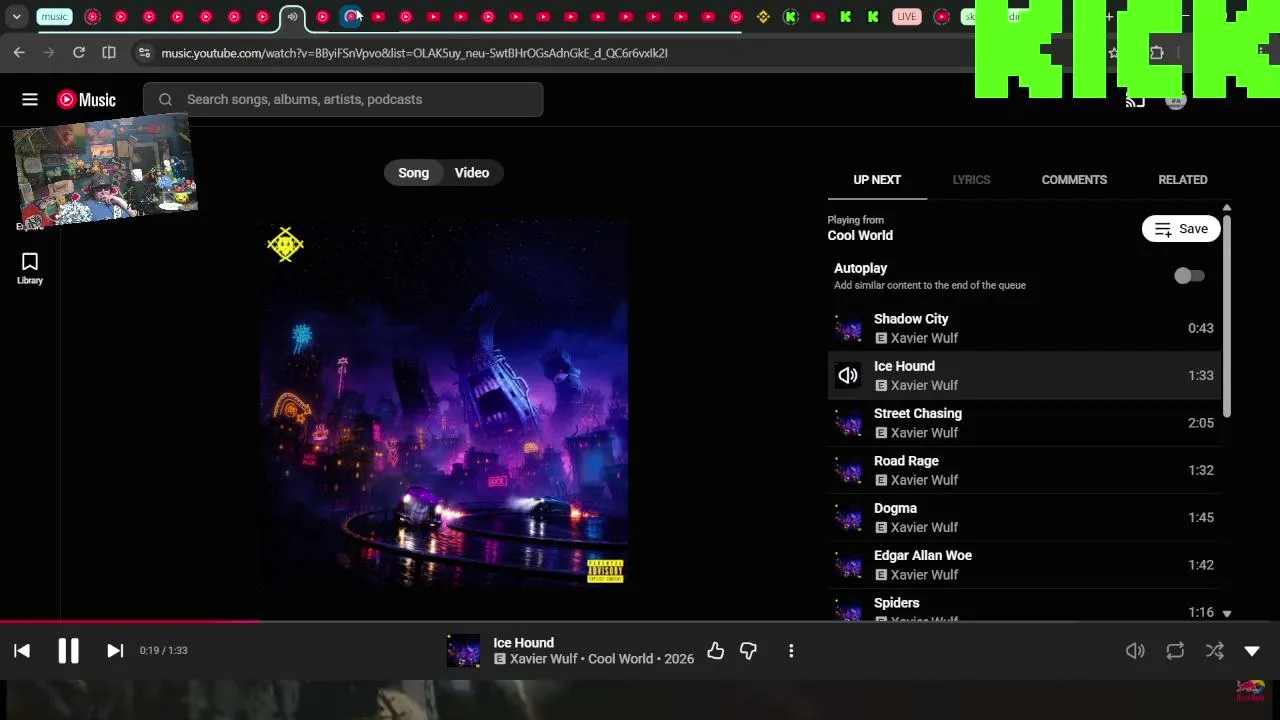Play Shadow City from the queue
The width and height of the screenshot is (1280, 720).
1024,328
